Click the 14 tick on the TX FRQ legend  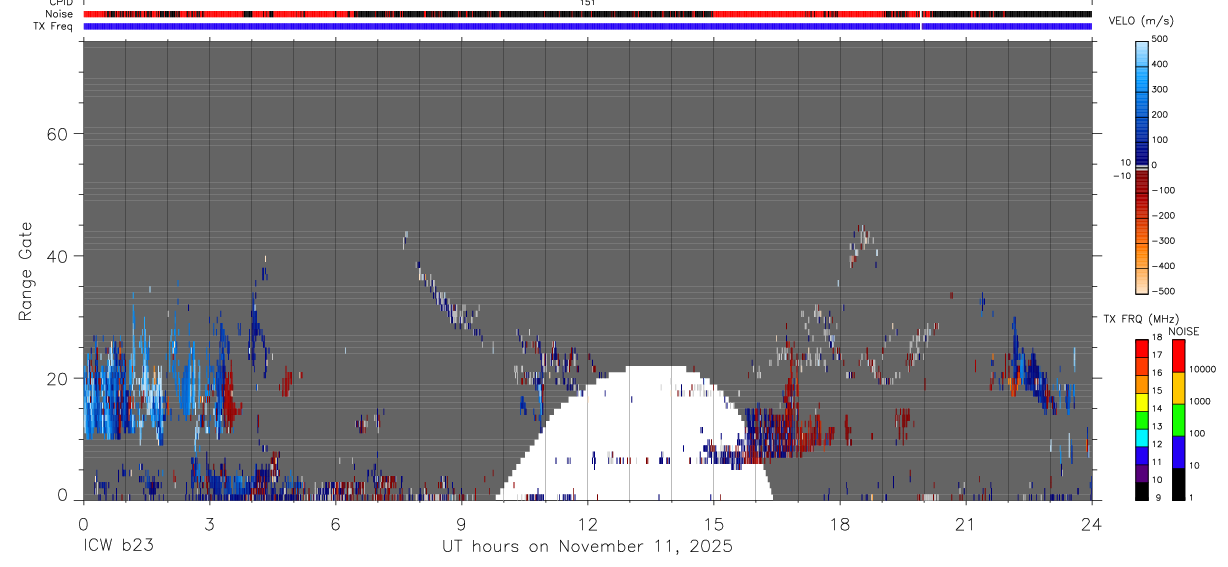[1157, 409]
